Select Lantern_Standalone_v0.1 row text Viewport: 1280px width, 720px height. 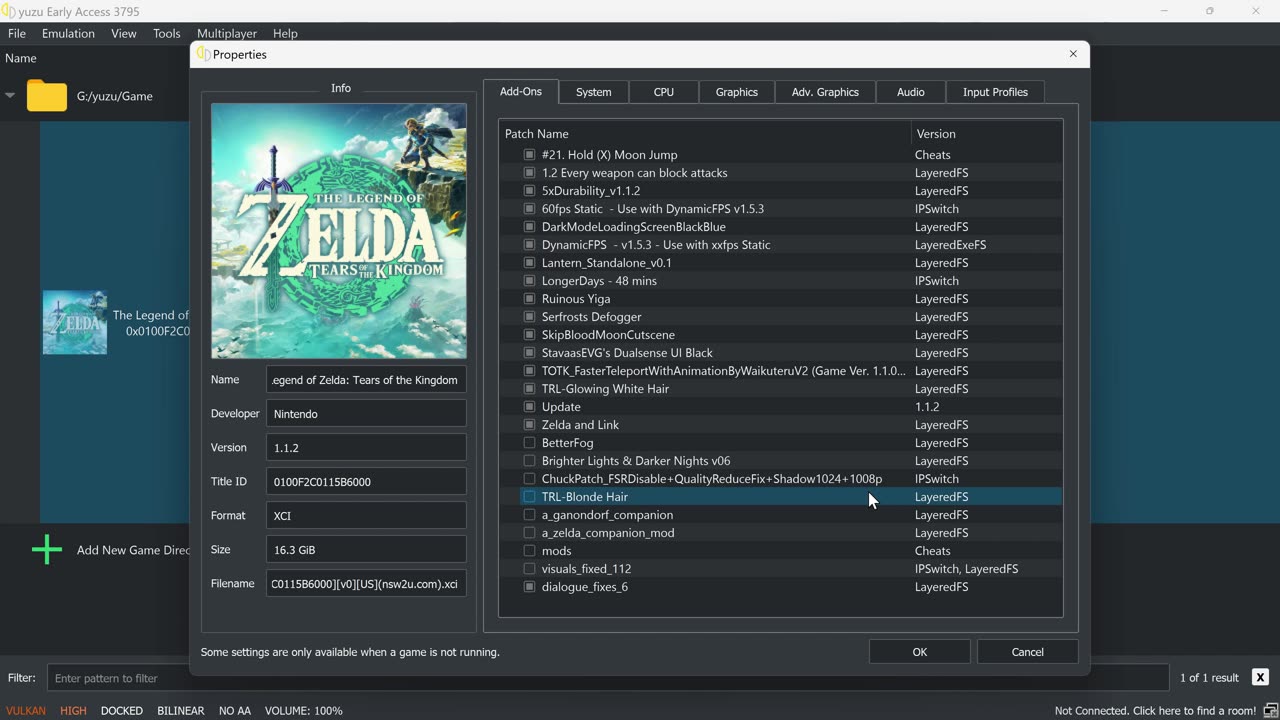(606, 263)
